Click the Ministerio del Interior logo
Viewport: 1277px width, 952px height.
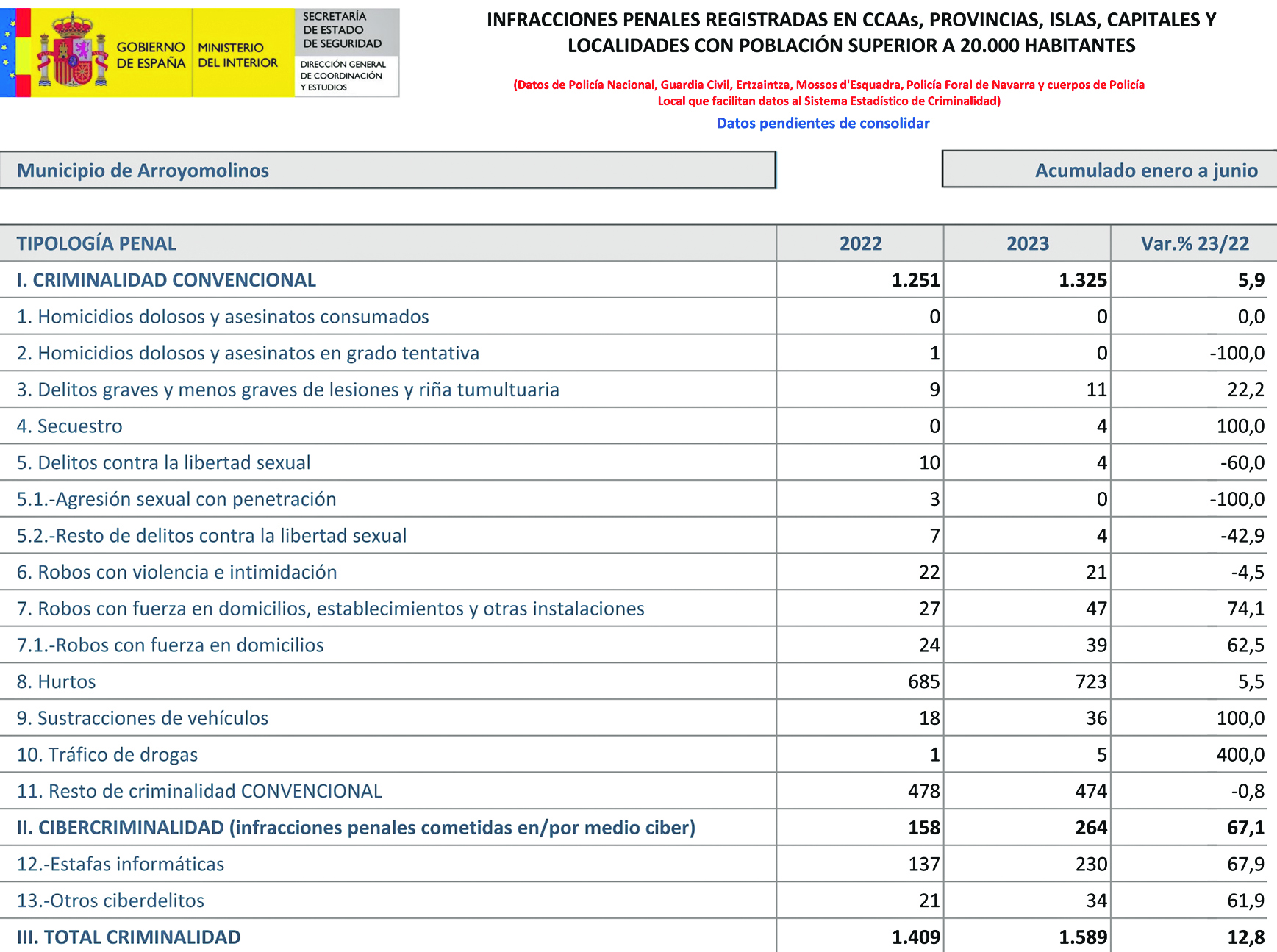click(x=237, y=55)
